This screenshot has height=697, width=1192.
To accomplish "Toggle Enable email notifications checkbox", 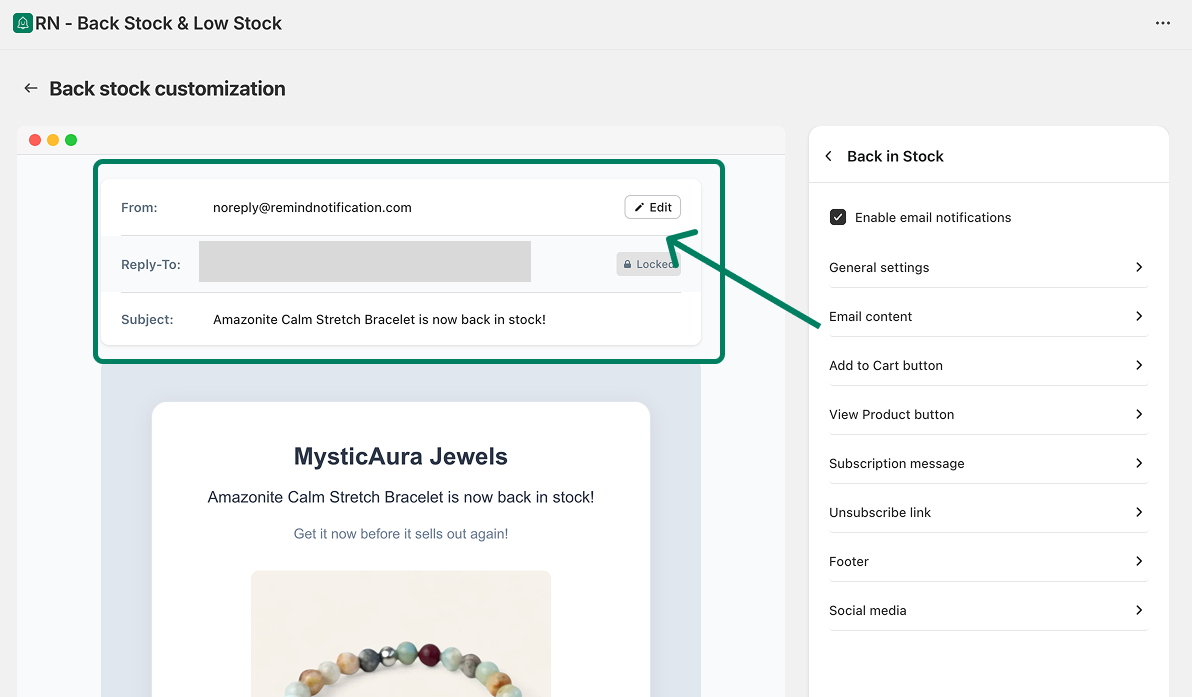I will pyautogui.click(x=838, y=217).
